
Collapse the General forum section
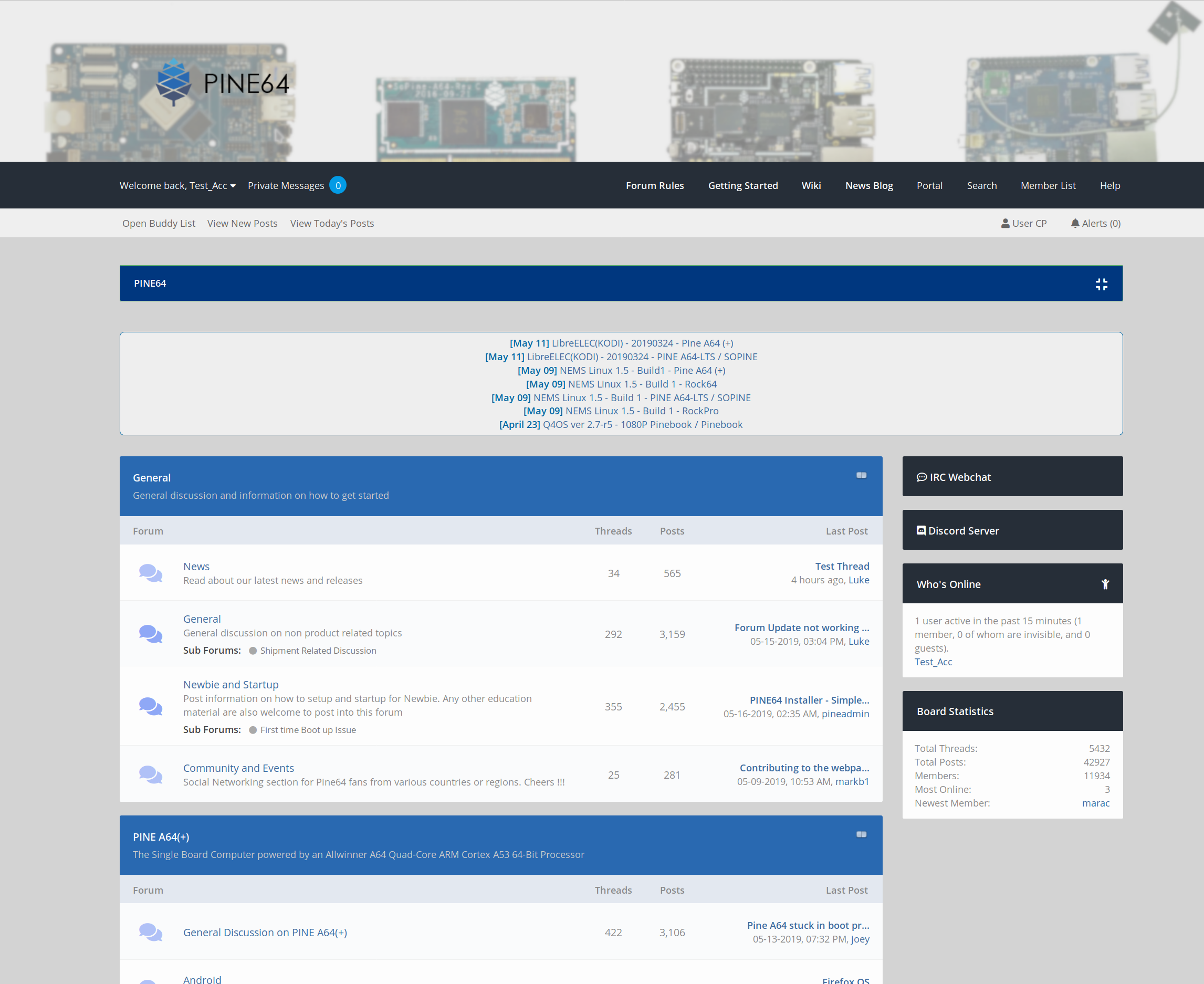862,476
